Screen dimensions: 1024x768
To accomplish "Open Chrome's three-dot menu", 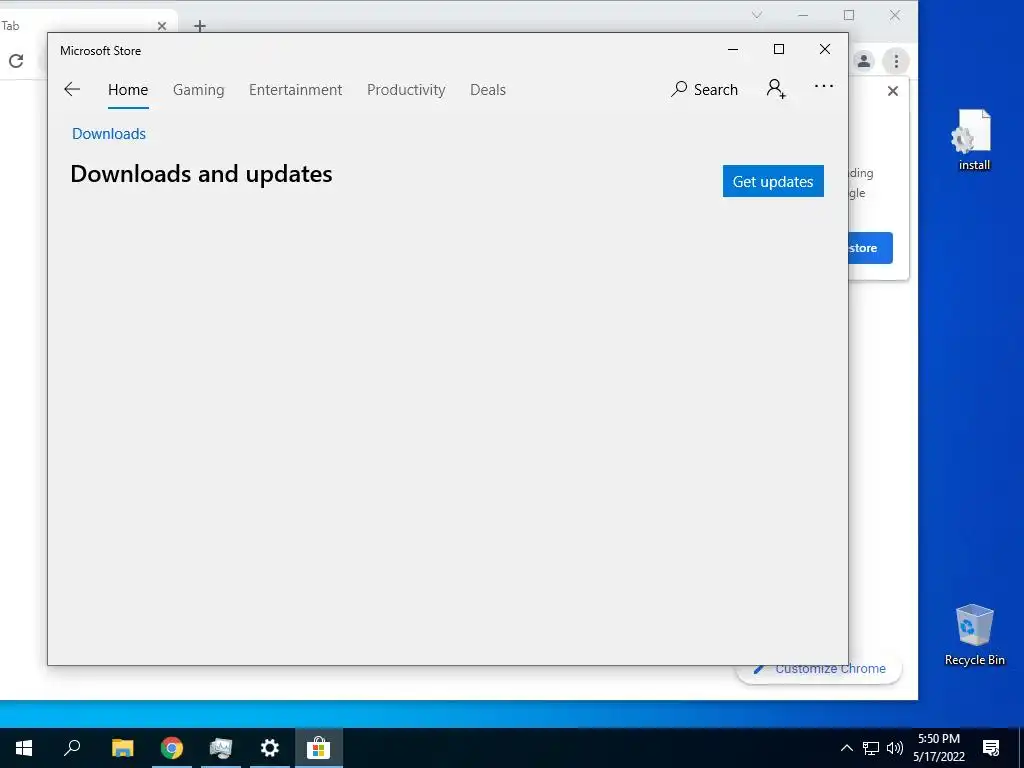I will (896, 61).
